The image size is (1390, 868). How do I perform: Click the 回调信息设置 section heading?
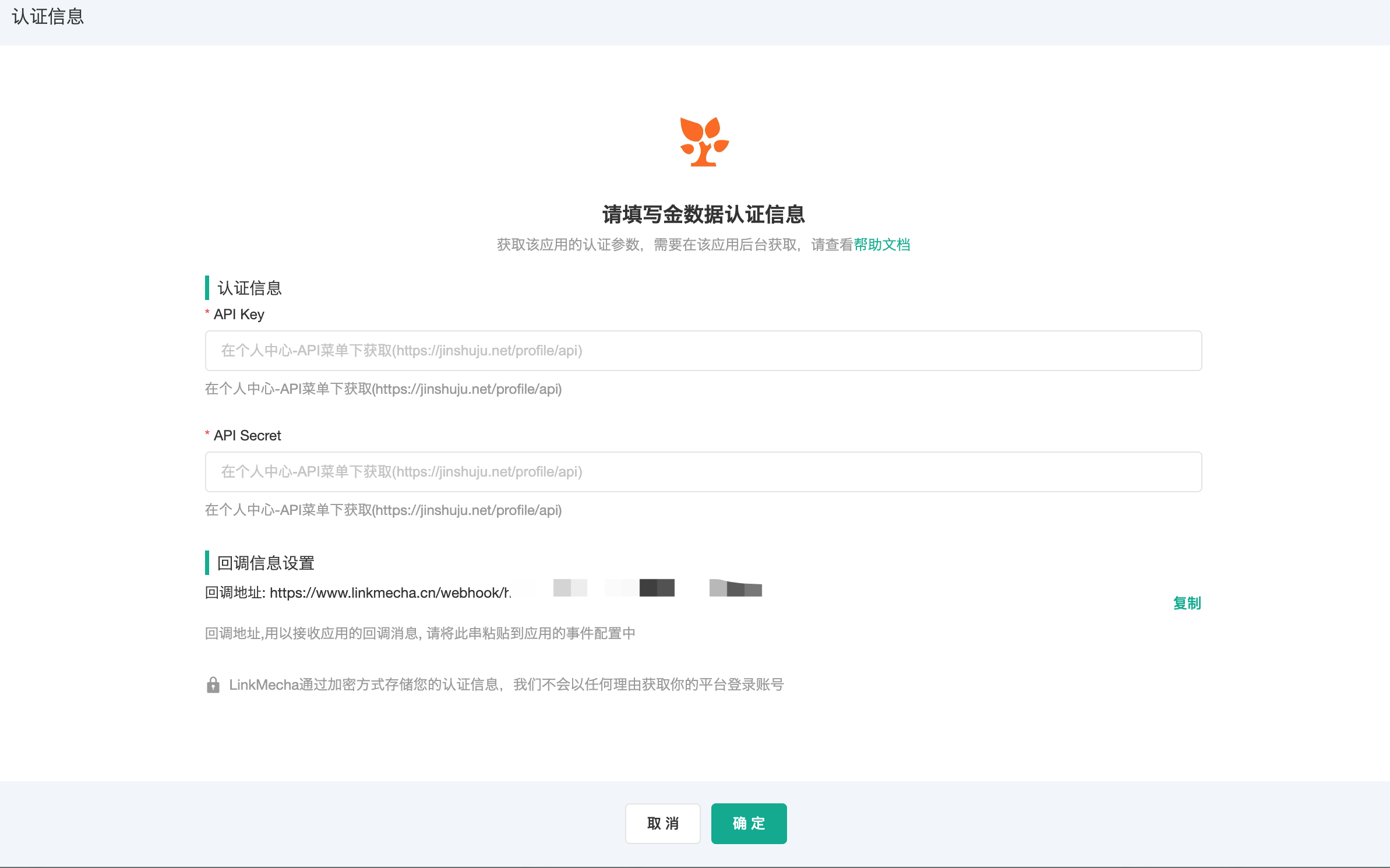coord(266,563)
